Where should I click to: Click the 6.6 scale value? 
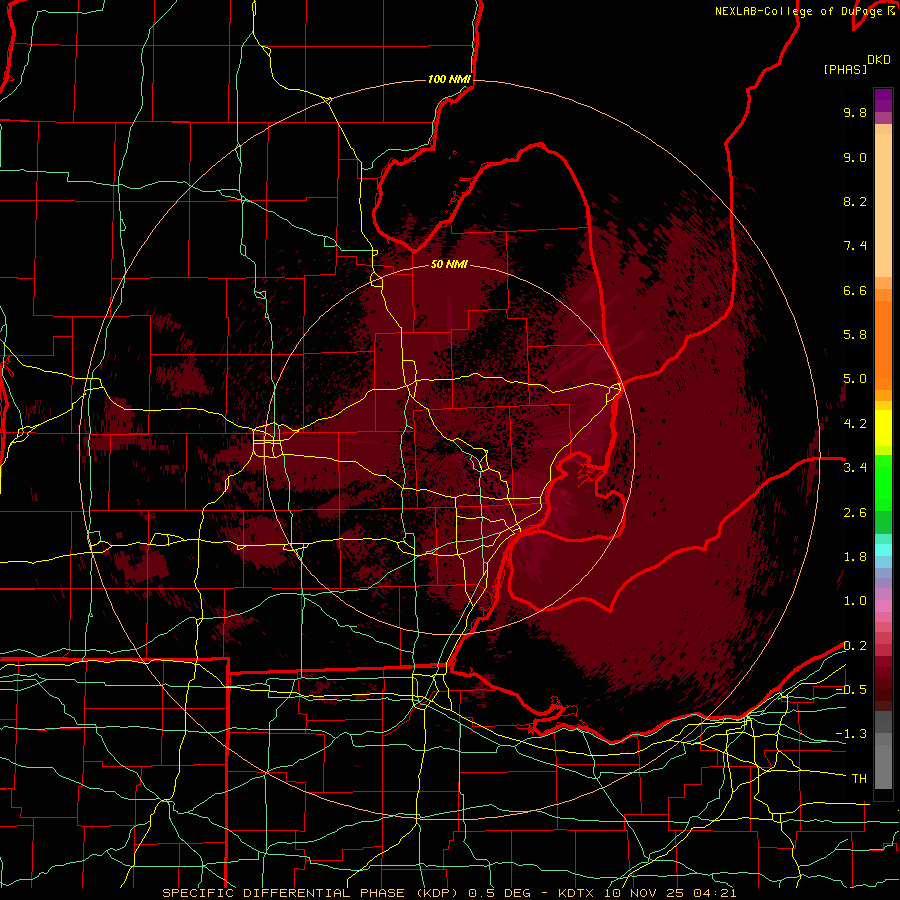pyautogui.click(x=855, y=291)
